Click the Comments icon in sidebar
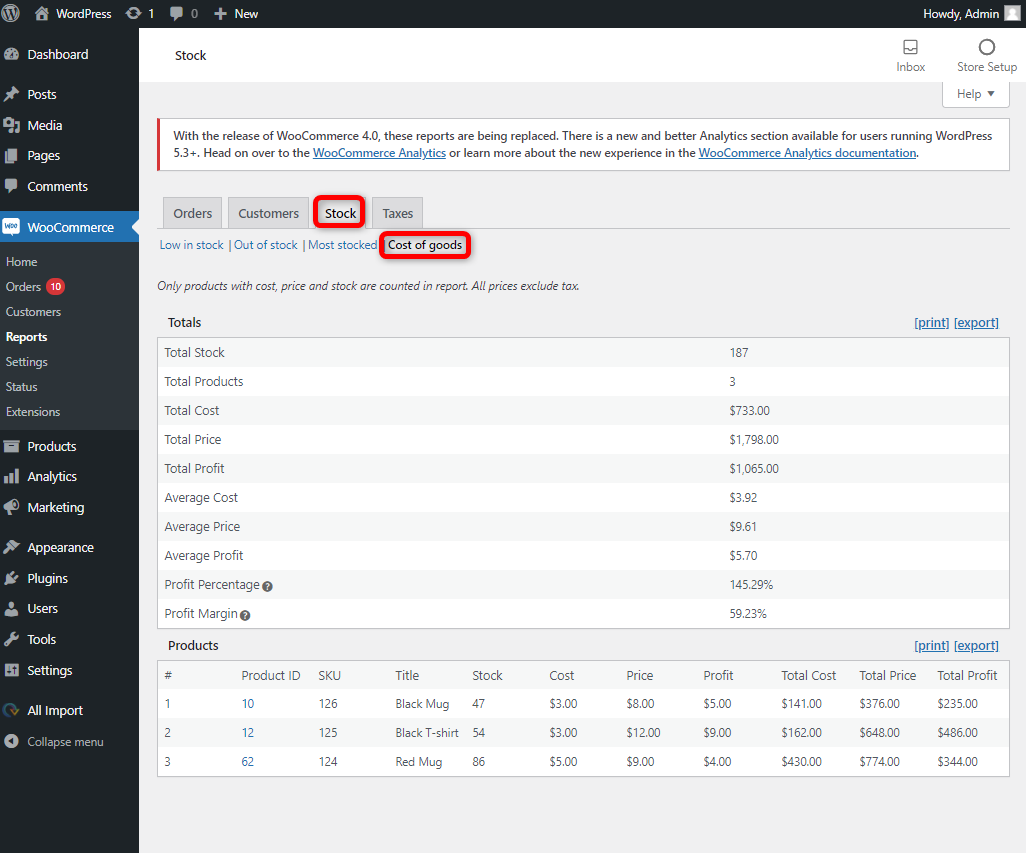This screenshot has width=1026, height=853. tap(11, 186)
